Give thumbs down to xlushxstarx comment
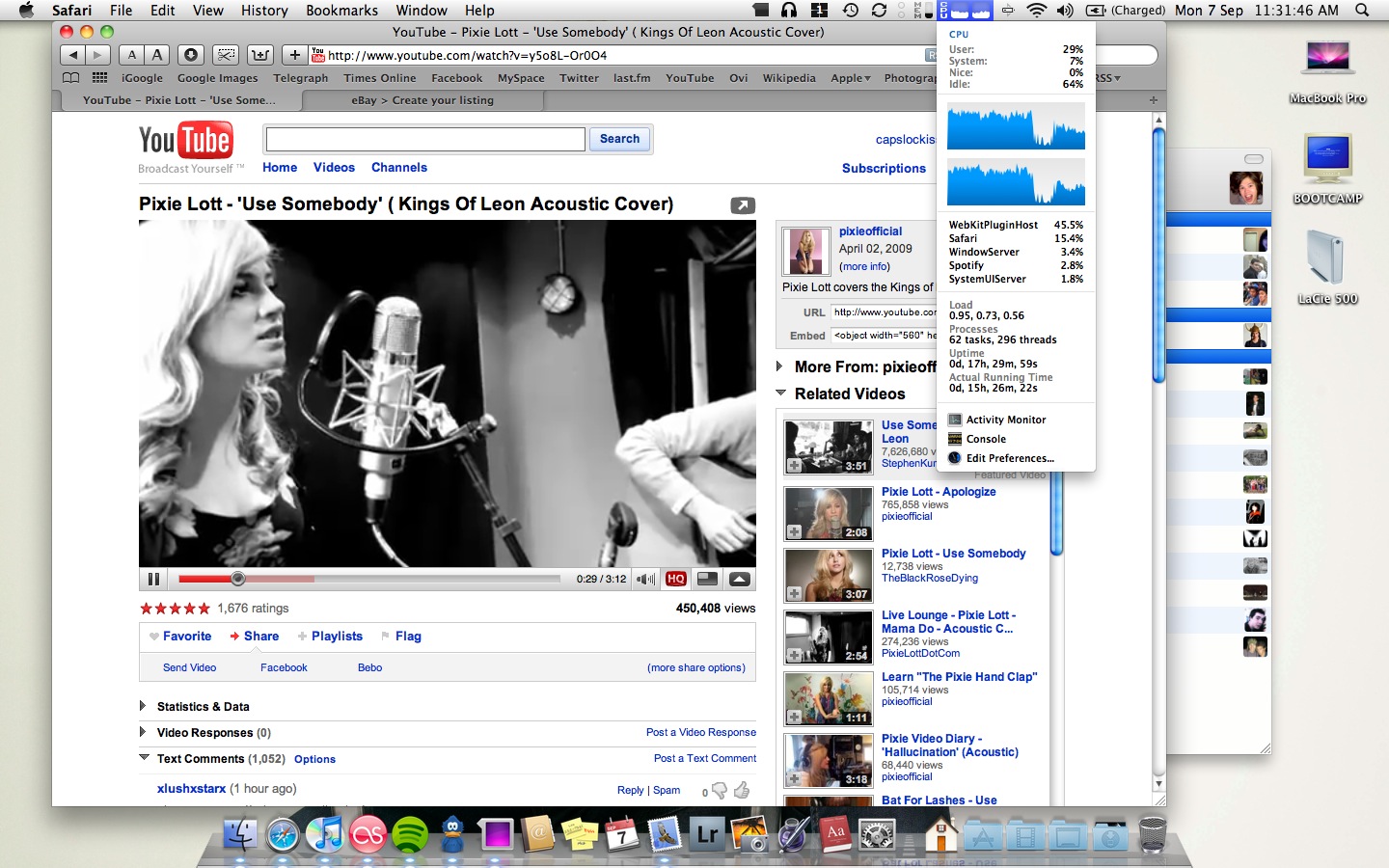This screenshot has width=1389, height=868. pyautogui.click(x=719, y=791)
